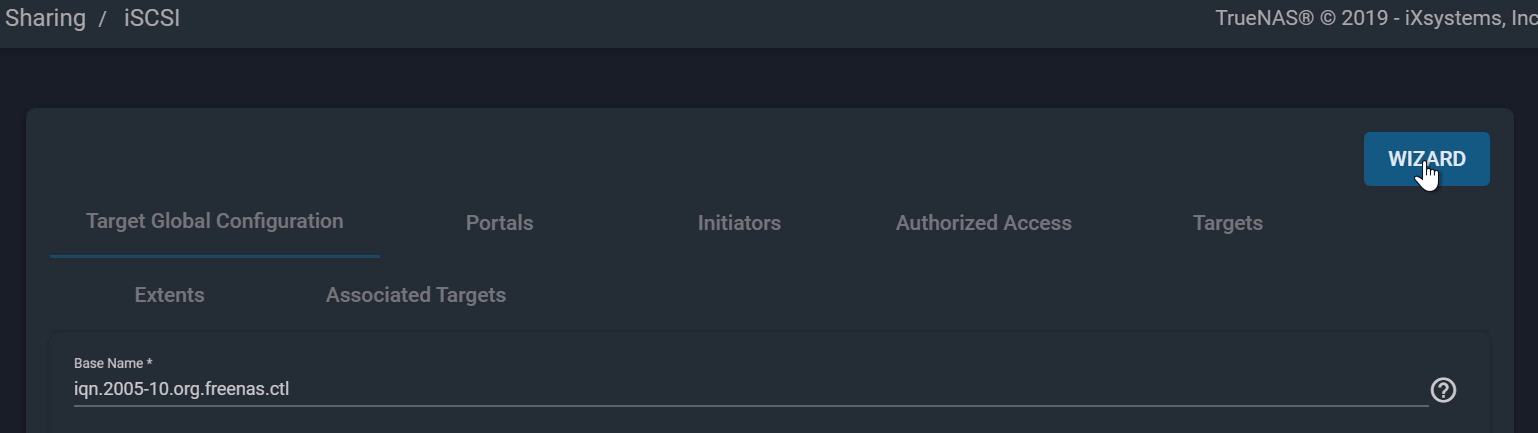Click the Base Name help icon
Screen dimensions: 1538x433
1443,390
